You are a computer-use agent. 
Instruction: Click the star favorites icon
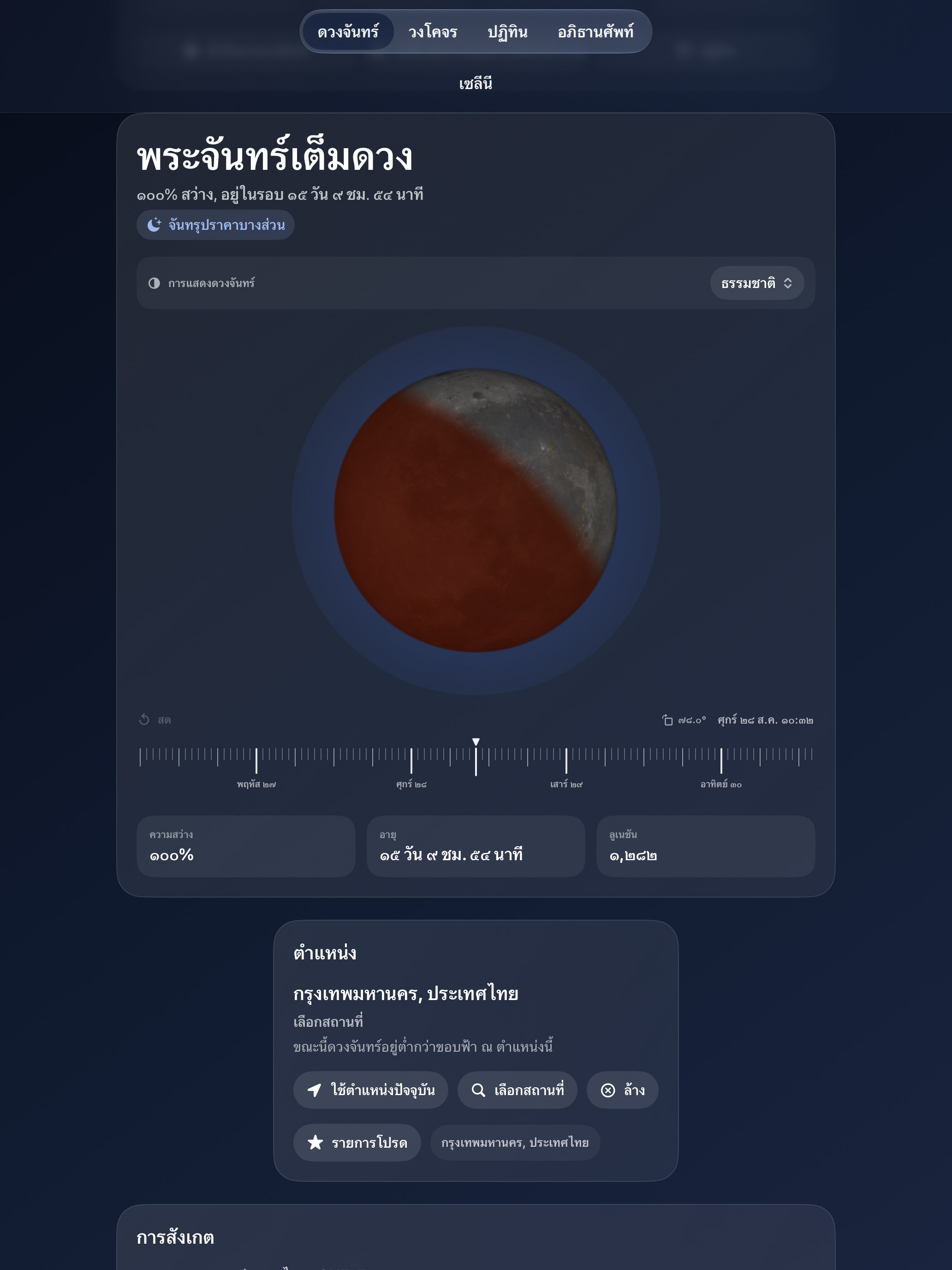point(315,1142)
